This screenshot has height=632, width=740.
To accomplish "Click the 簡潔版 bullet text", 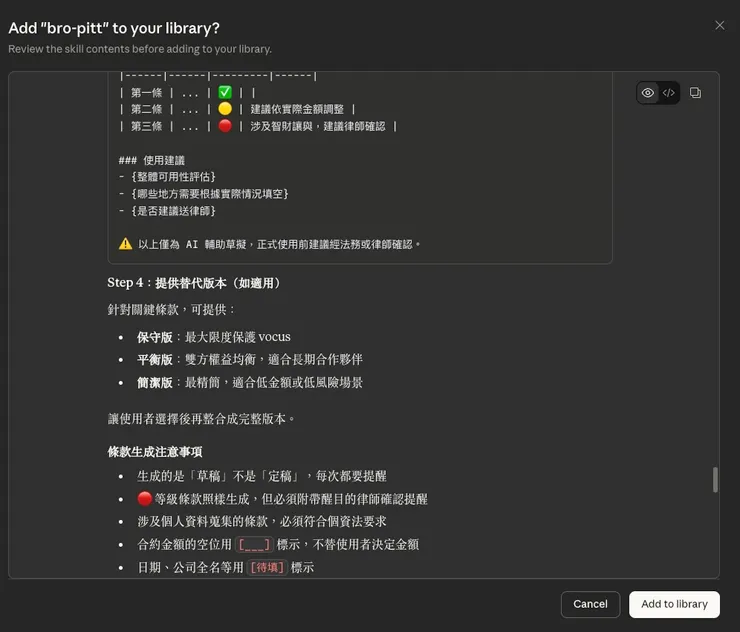I will (250, 382).
